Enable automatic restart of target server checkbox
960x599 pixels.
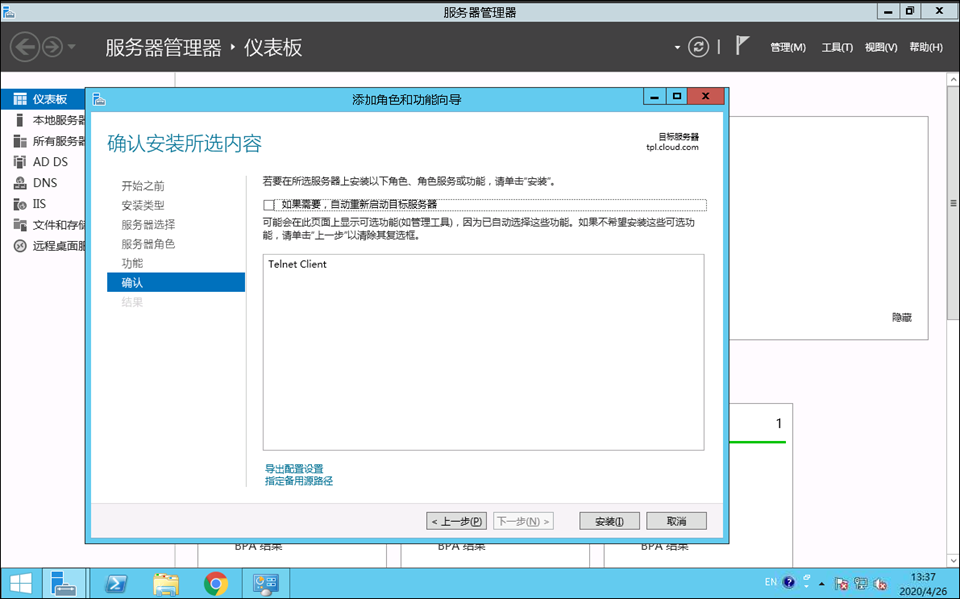(269, 205)
